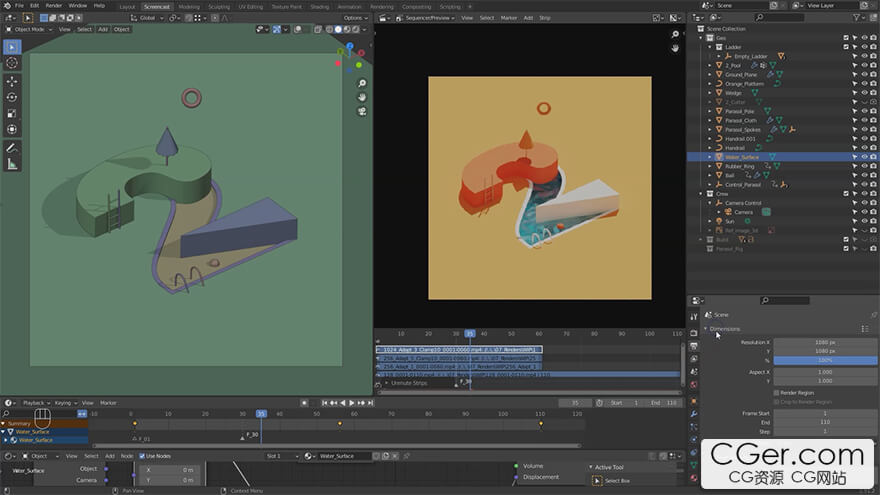The height and width of the screenshot is (495, 880).
Task: Select the Rotate tool in viewport toolbar
Action: coord(12,97)
